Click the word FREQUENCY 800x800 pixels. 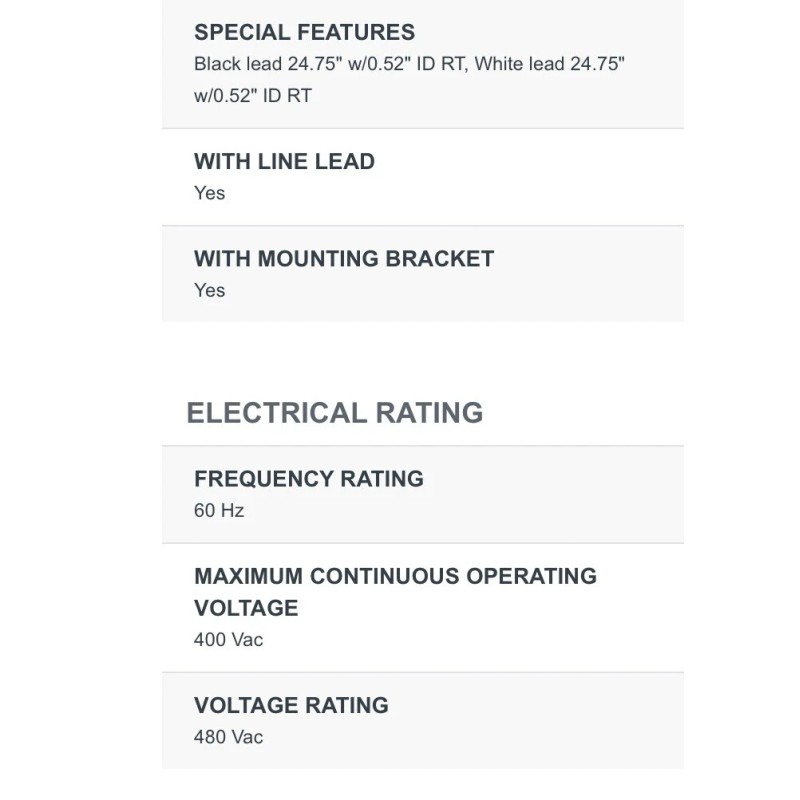point(264,479)
